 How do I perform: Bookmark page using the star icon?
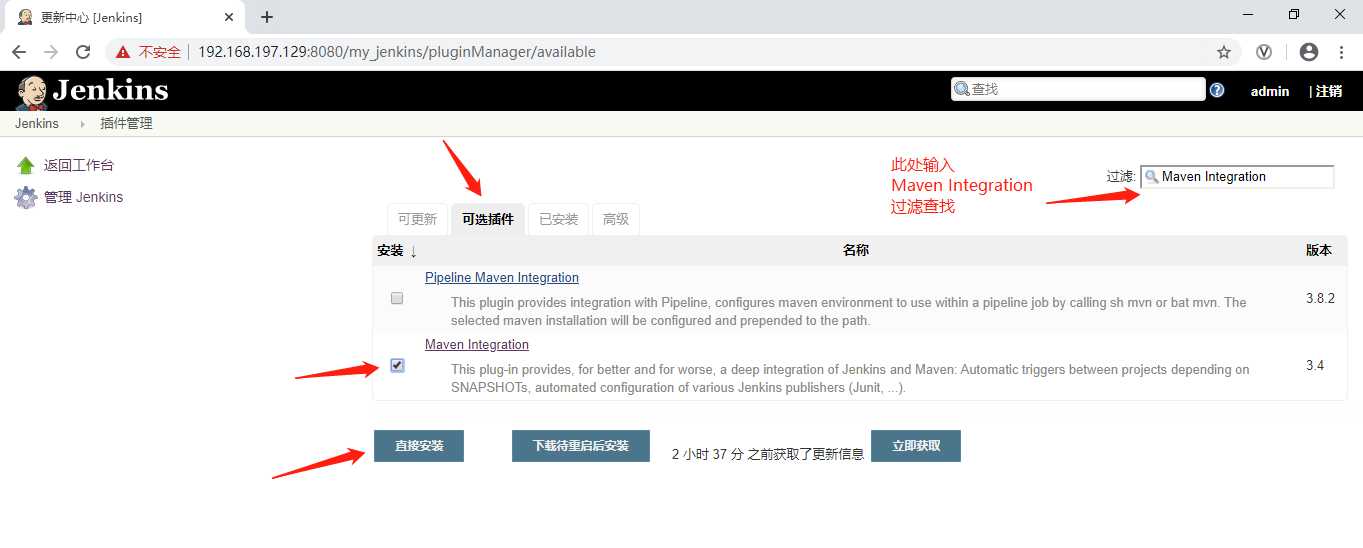tap(1224, 52)
